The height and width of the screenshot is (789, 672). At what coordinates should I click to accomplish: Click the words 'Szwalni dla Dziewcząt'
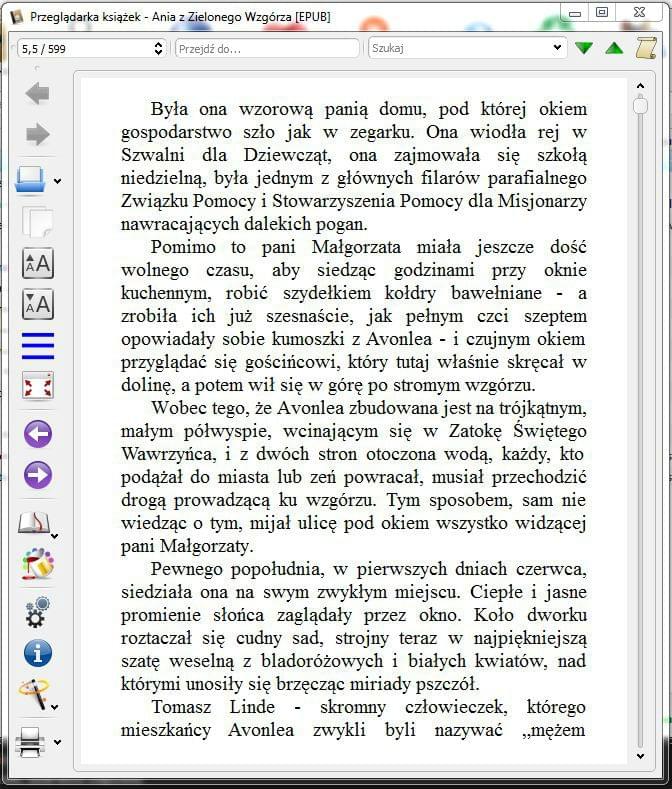pos(226,155)
